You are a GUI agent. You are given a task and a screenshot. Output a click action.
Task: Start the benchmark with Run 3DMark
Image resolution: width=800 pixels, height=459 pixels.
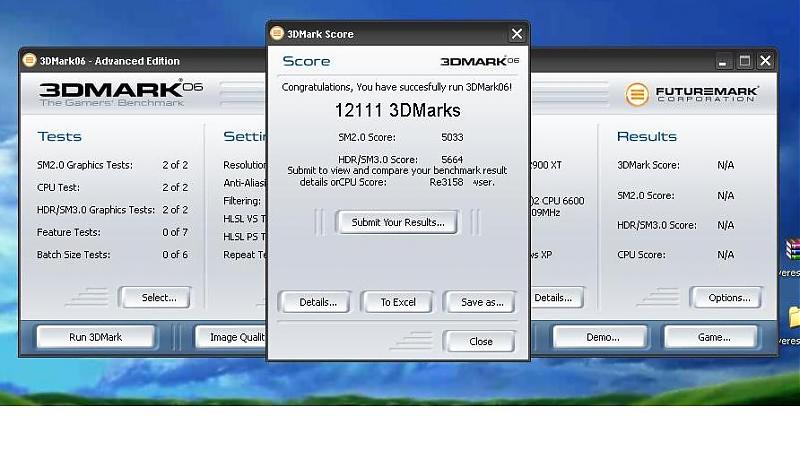click(x=95, y=337)
